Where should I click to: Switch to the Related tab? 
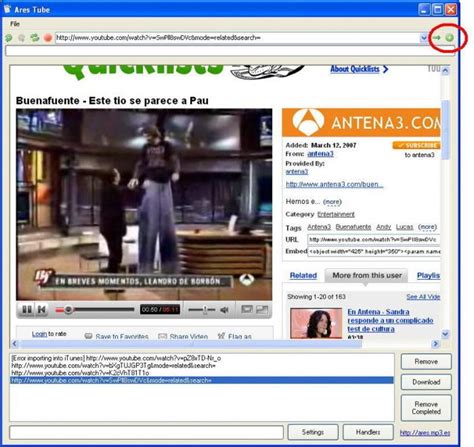click(x=303, y=275)
